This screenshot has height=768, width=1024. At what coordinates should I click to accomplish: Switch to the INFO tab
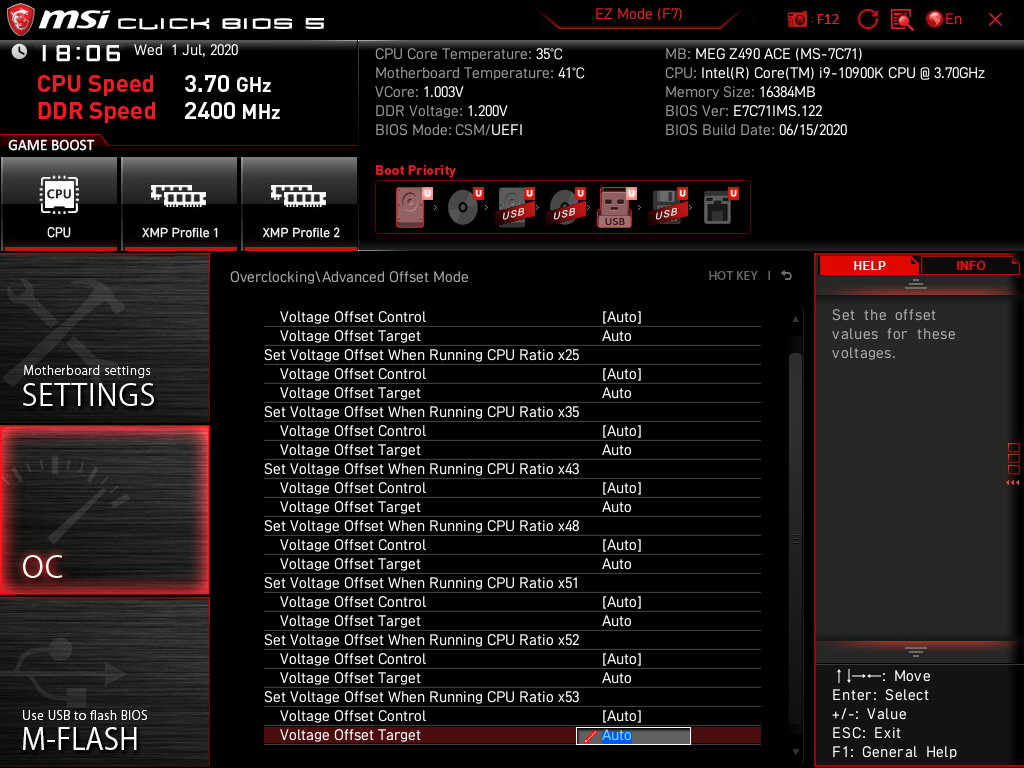click(970, 265)
